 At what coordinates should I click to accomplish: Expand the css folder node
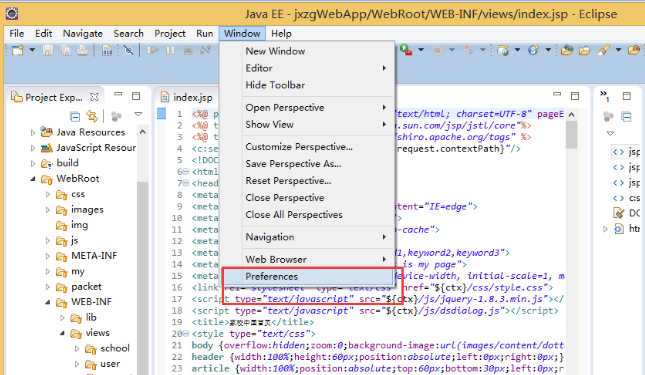pos(47,194)
